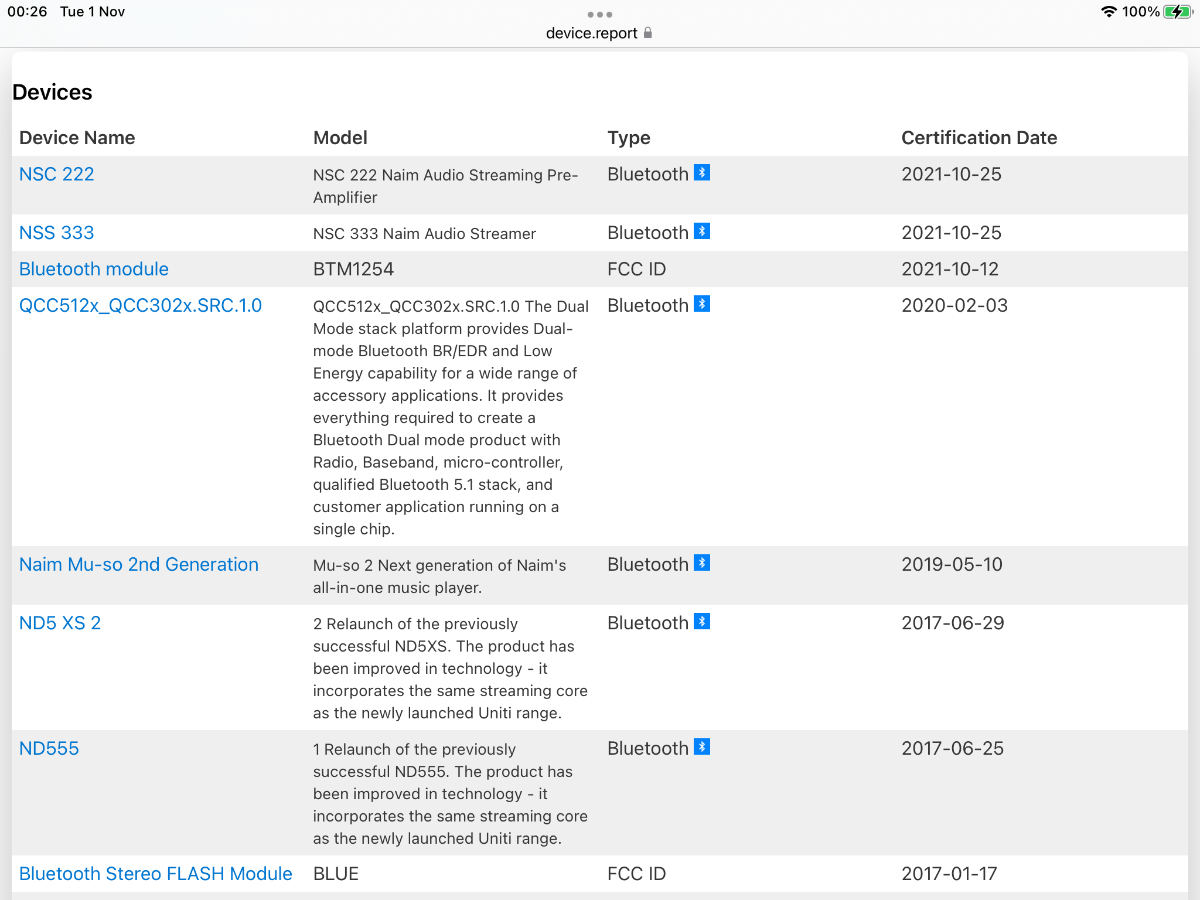Click the Bluetooth icon in NSS 333 row

(702, 231)
